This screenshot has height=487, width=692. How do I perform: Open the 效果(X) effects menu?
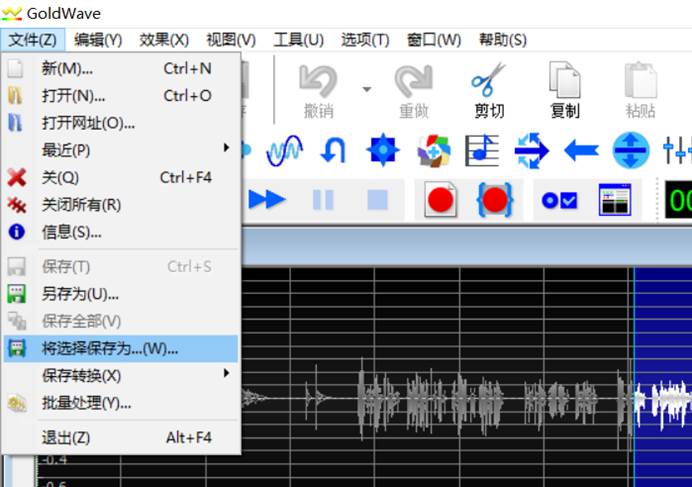pos(164,40)
